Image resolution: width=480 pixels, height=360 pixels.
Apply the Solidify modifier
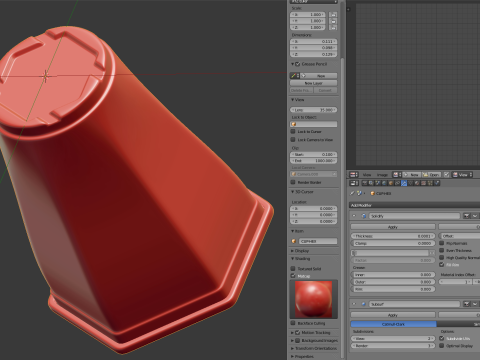[x=393, y=227]
